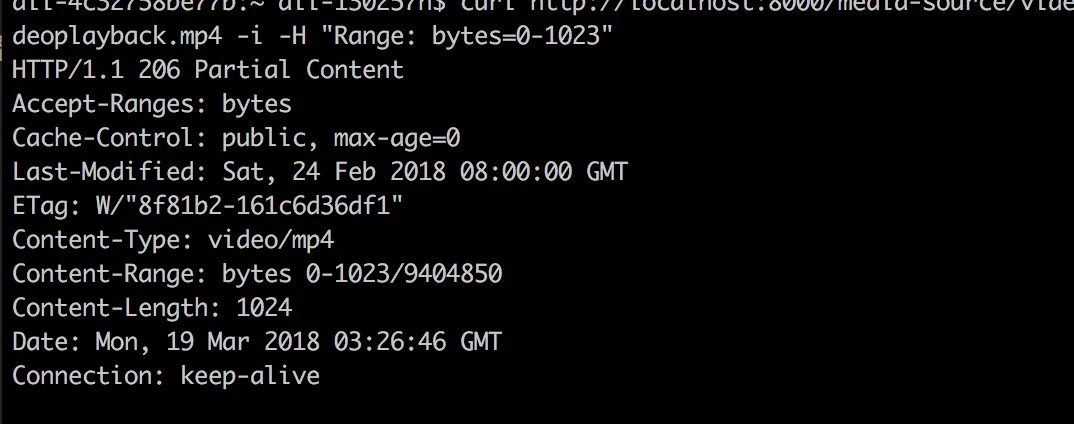Click the Content-Type header label
1074x424 pixels.
pos(103,240)
